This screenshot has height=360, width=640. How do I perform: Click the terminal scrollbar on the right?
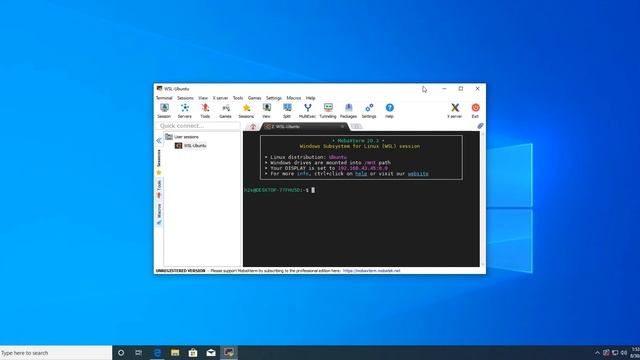[482, 199]
